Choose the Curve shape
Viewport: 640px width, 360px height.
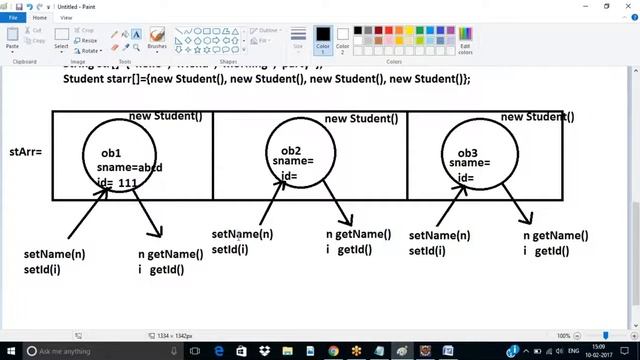click(188, 31)
